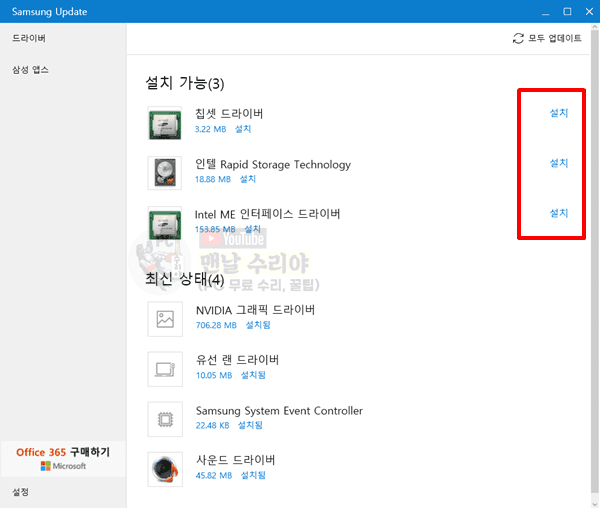This screenshot has height=508, width=600.
Task: Install 칩셋 드라이버 via right-side 설치 link
Action: point(559,113)
